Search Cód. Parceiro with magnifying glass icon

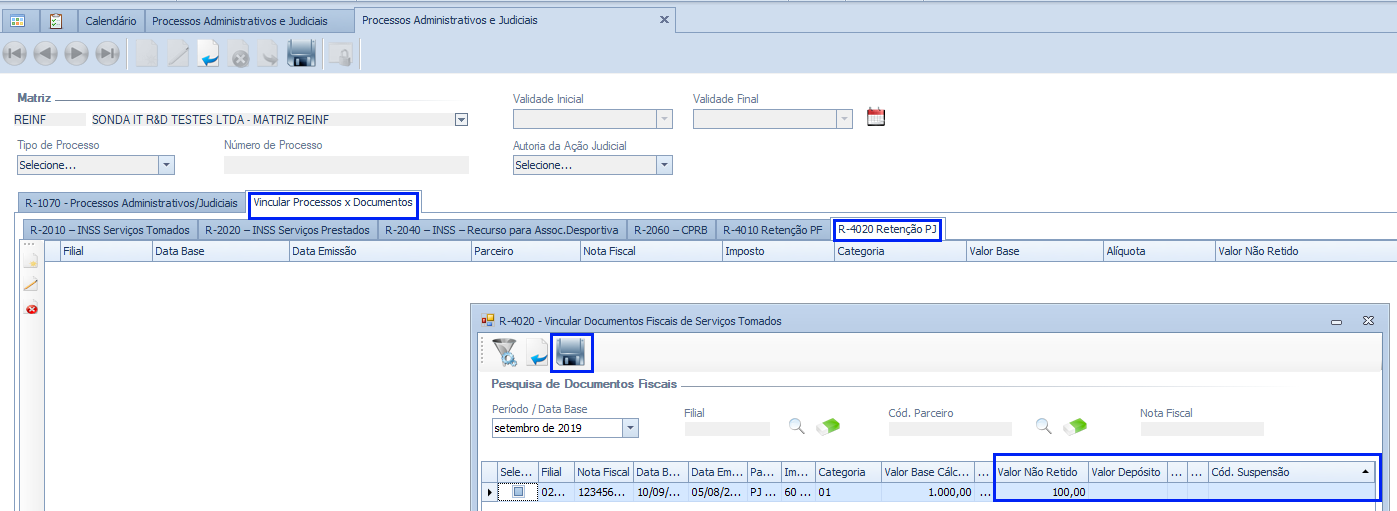tap(1043, 426)
